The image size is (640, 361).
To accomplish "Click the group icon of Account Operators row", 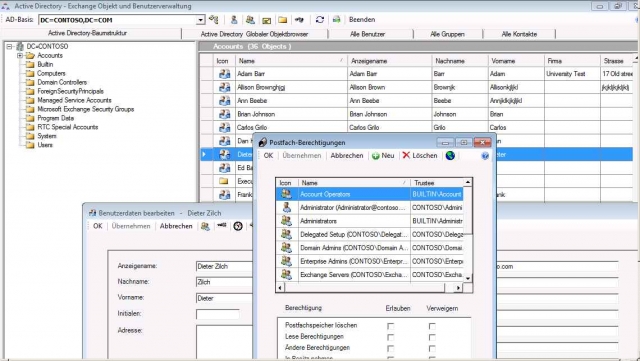I will click(287, 194).
